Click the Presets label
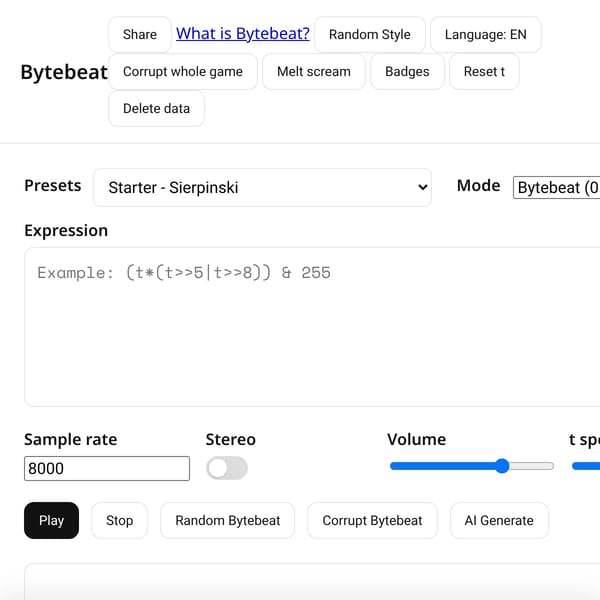The width and height of the screenshot is (600, 600). 53,186
